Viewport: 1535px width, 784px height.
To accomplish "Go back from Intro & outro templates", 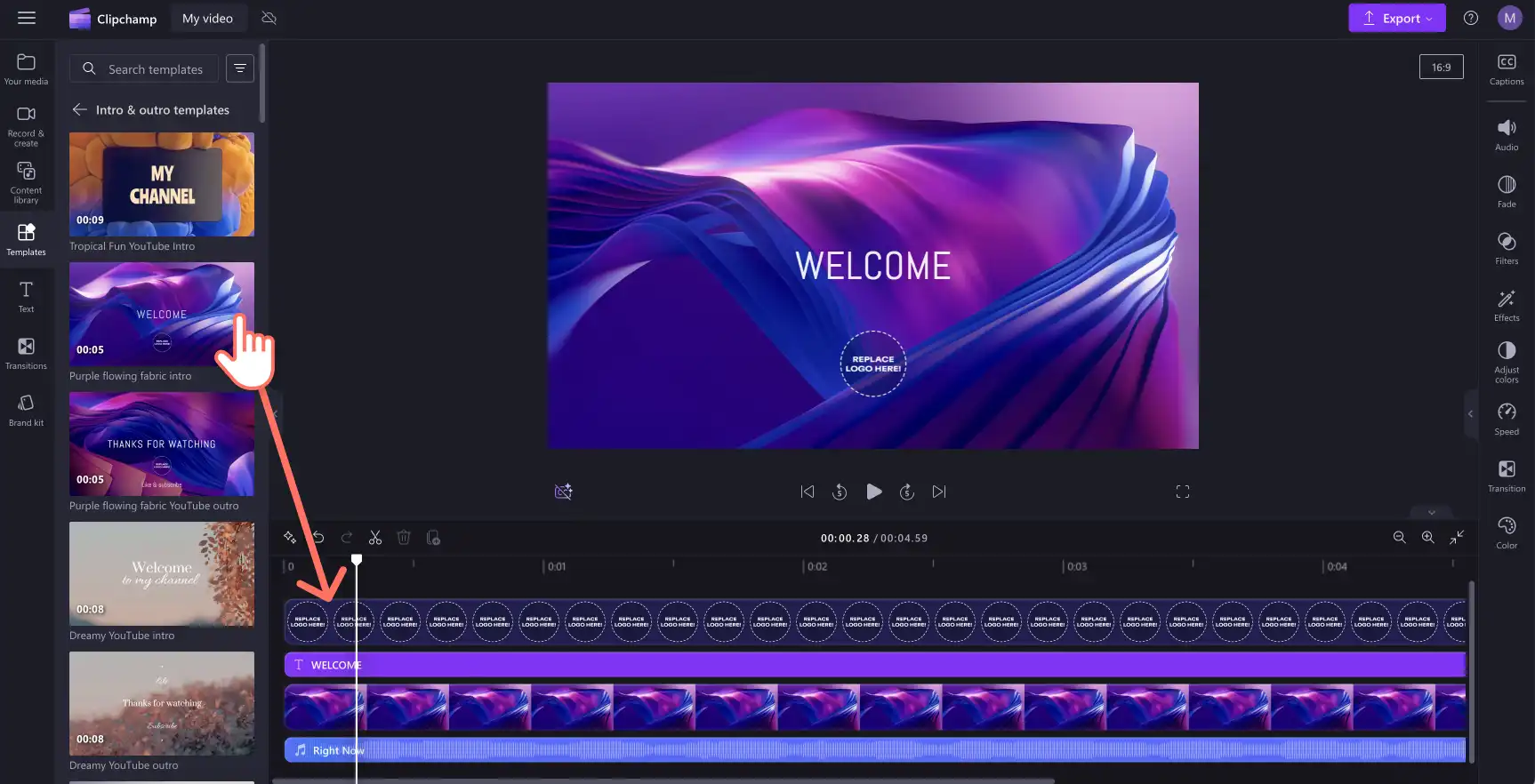I will 80,109.
